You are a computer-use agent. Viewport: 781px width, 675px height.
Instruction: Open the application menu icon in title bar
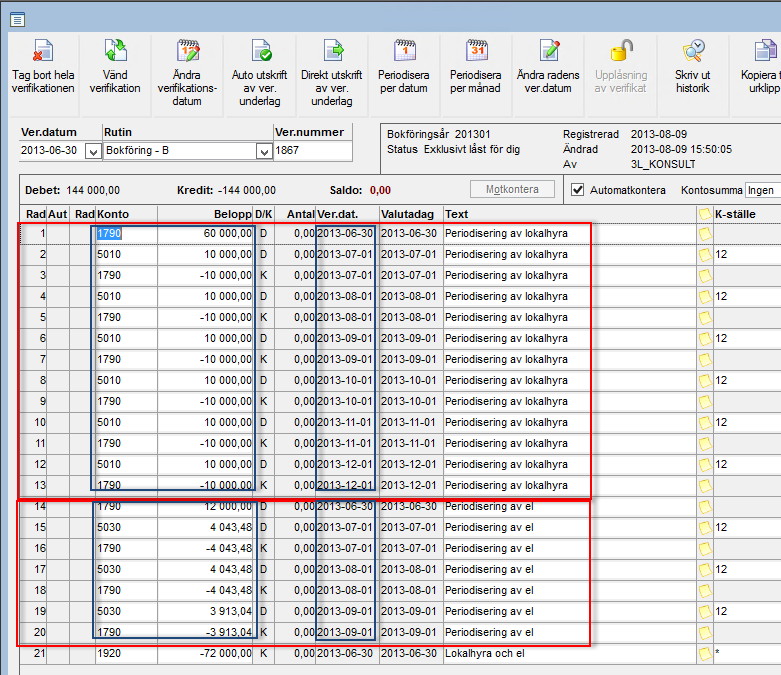click(x=17, y=20)
